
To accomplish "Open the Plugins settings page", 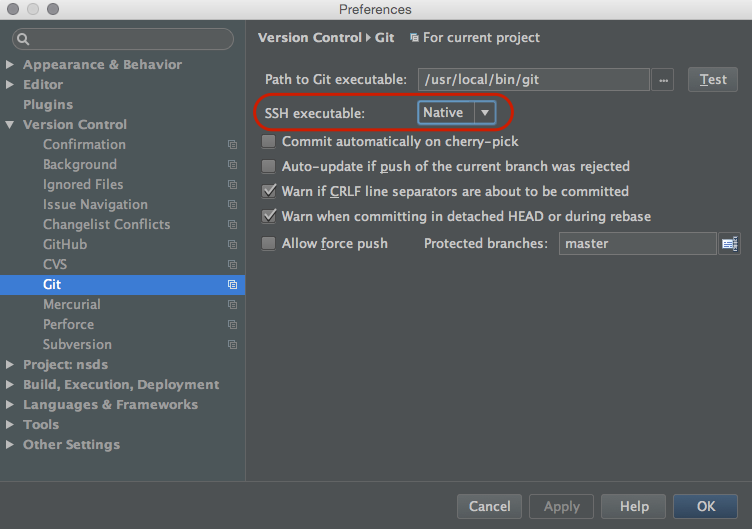I will click(48, 105).
